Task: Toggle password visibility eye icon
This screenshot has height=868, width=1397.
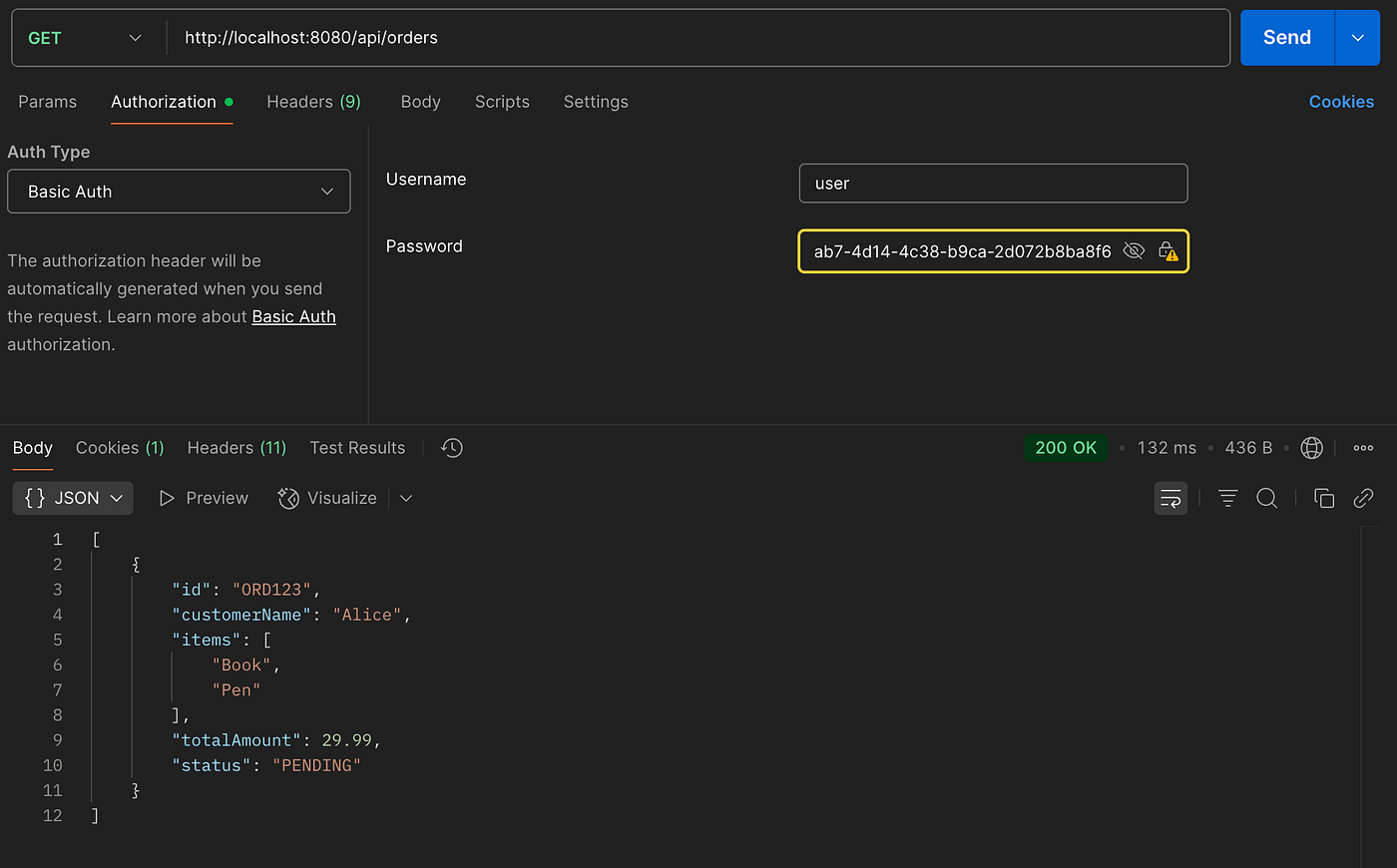Action: coord(1133,250)
